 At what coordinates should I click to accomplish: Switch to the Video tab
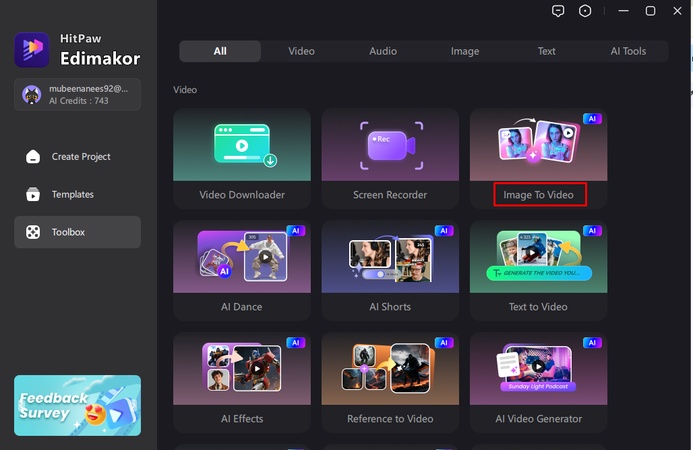point(301,51)
